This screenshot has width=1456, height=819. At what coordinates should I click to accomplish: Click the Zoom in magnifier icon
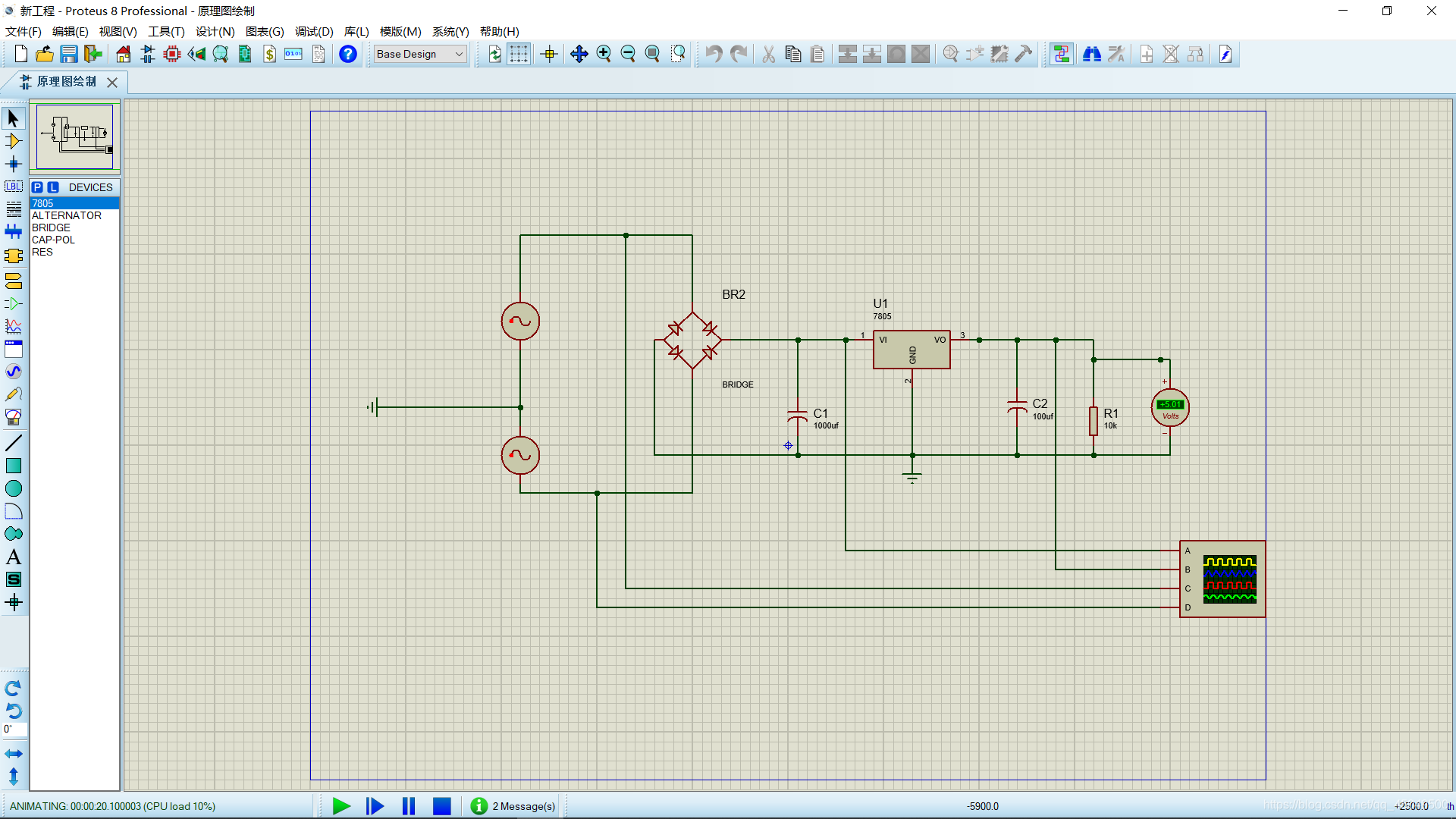click(604, 54)
